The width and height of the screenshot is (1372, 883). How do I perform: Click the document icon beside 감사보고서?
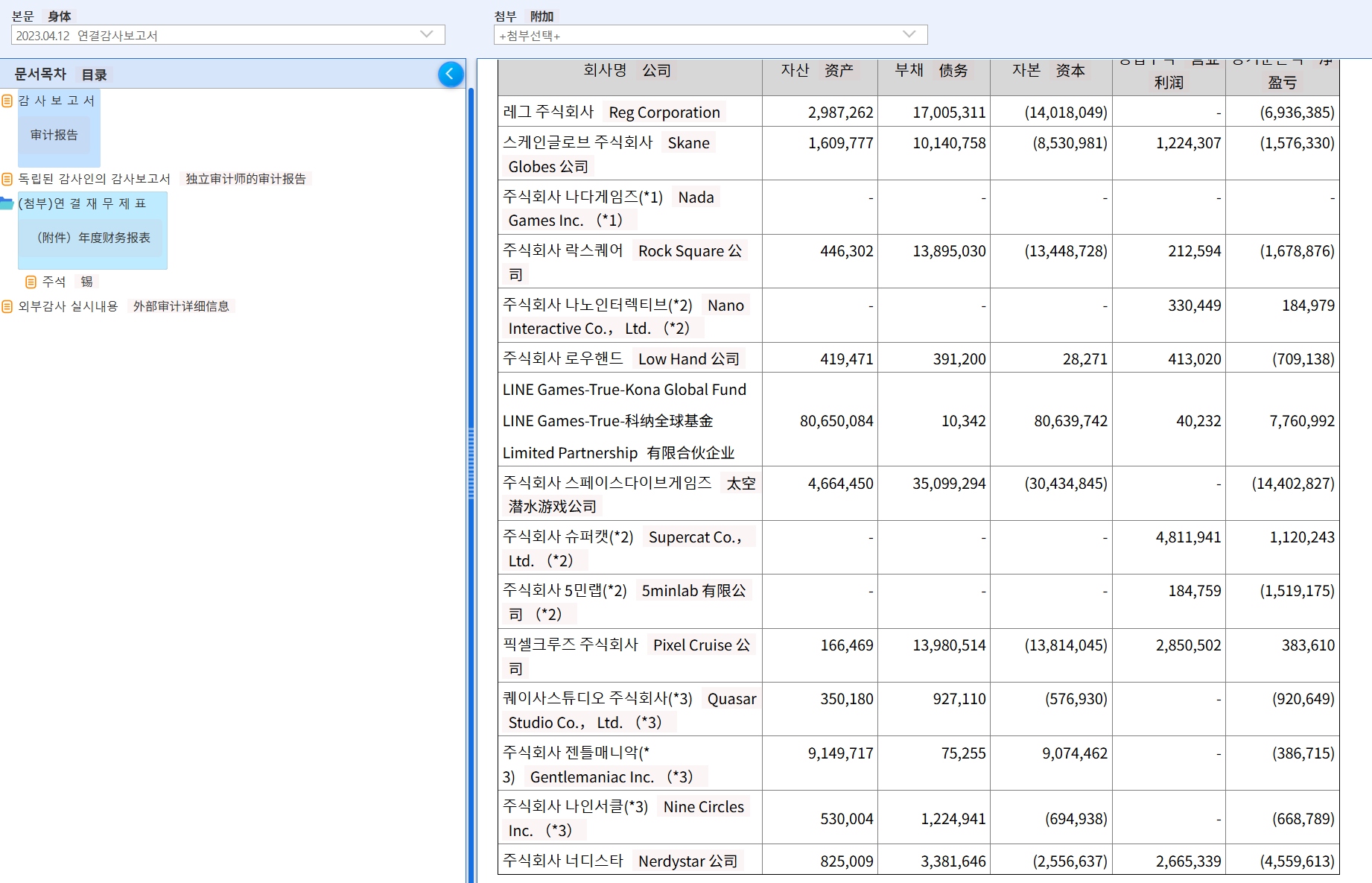coord(7,101)
